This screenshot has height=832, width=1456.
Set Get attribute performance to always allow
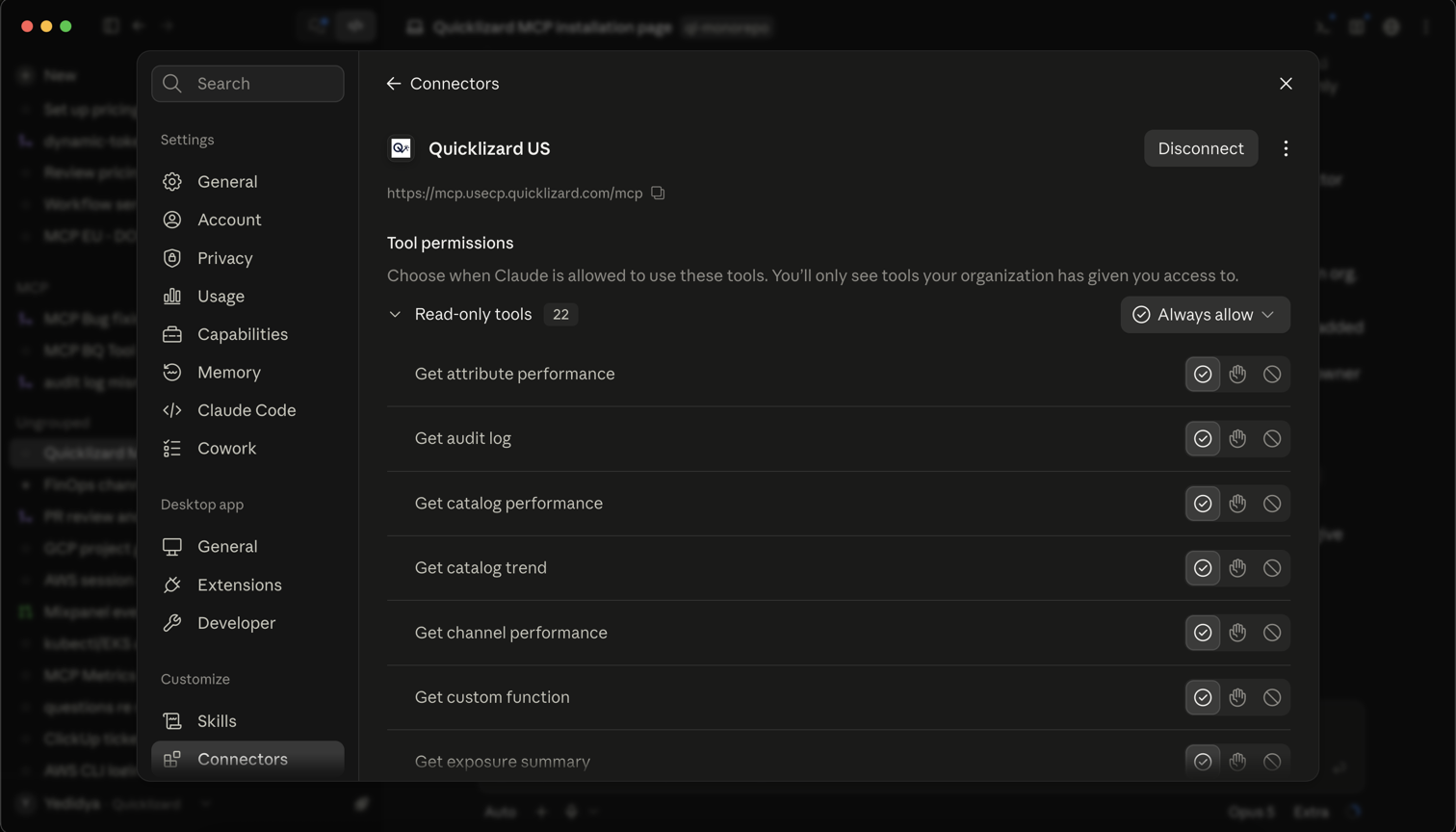pos(1203,374)
